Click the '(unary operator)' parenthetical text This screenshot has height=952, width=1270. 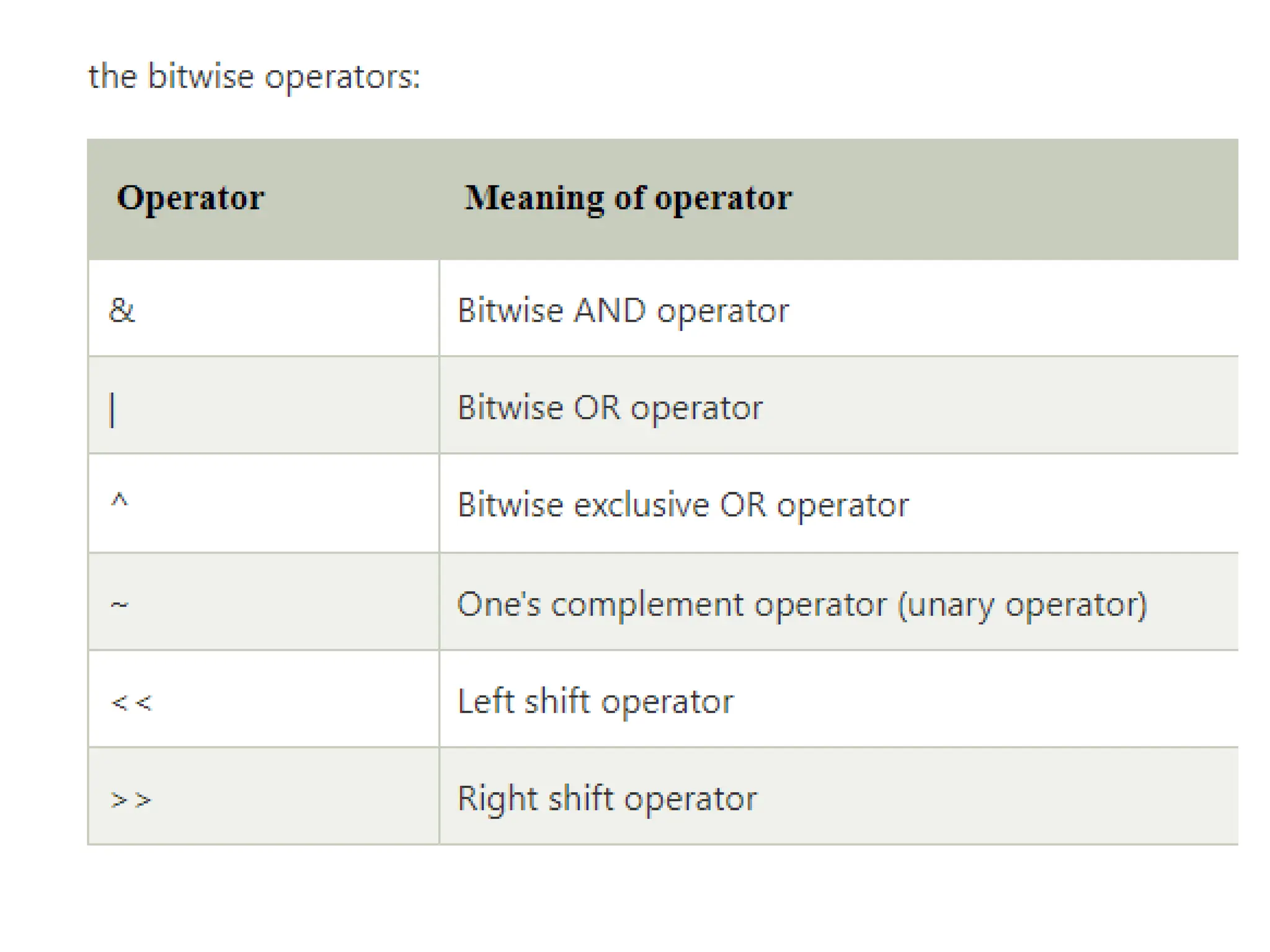[1023, 605]
